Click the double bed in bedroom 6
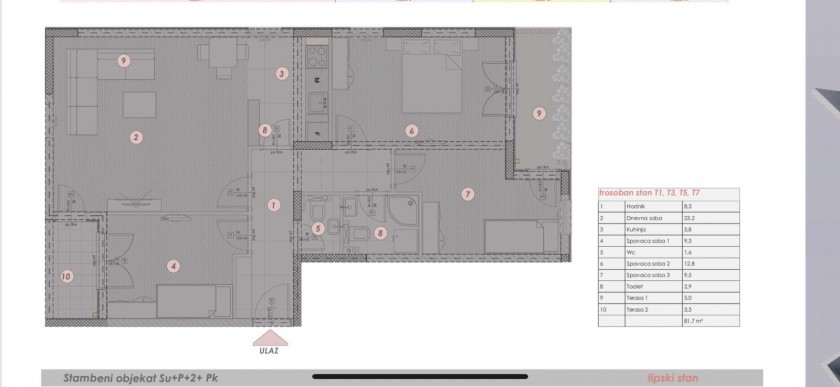840x387 pixels. point(432,76)
